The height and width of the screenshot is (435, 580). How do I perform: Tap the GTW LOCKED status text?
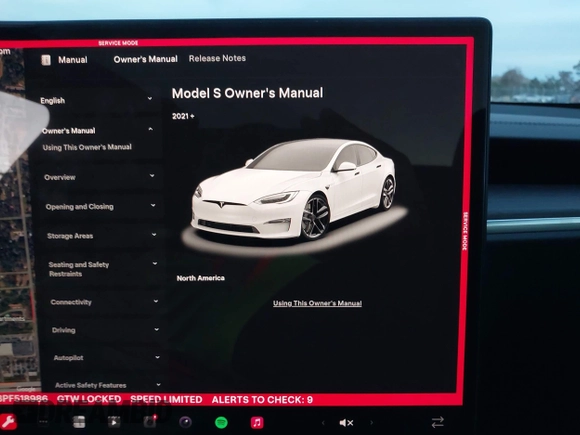click(89, 399)
